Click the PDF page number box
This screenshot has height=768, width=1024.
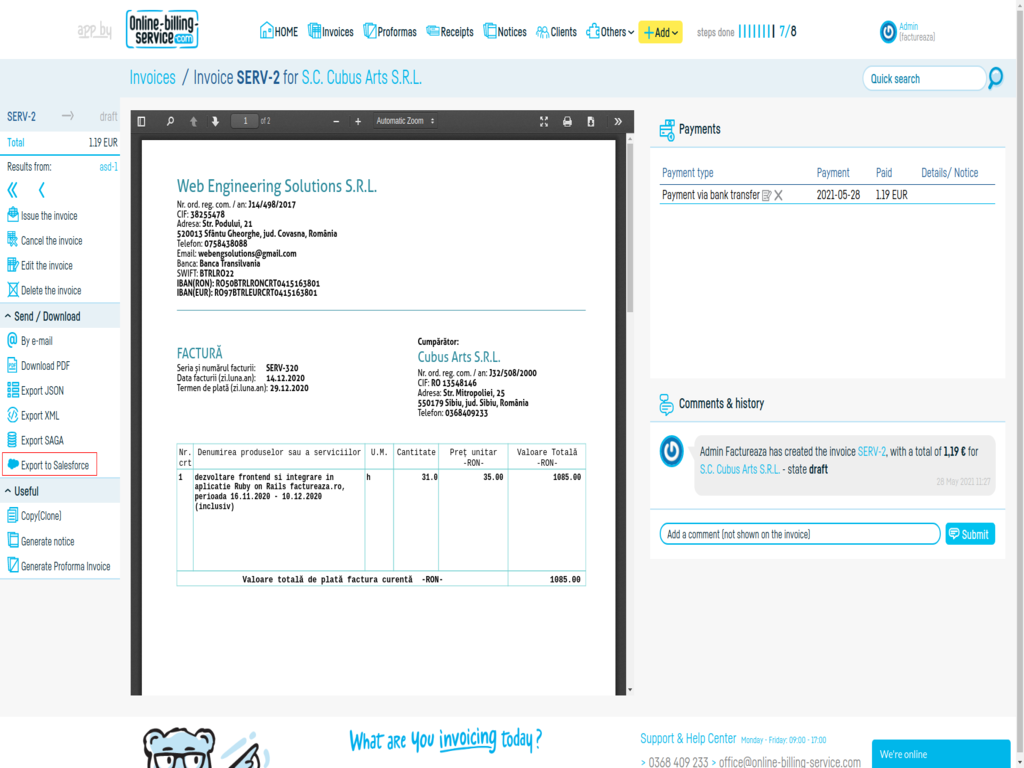[x=245, y=121]
